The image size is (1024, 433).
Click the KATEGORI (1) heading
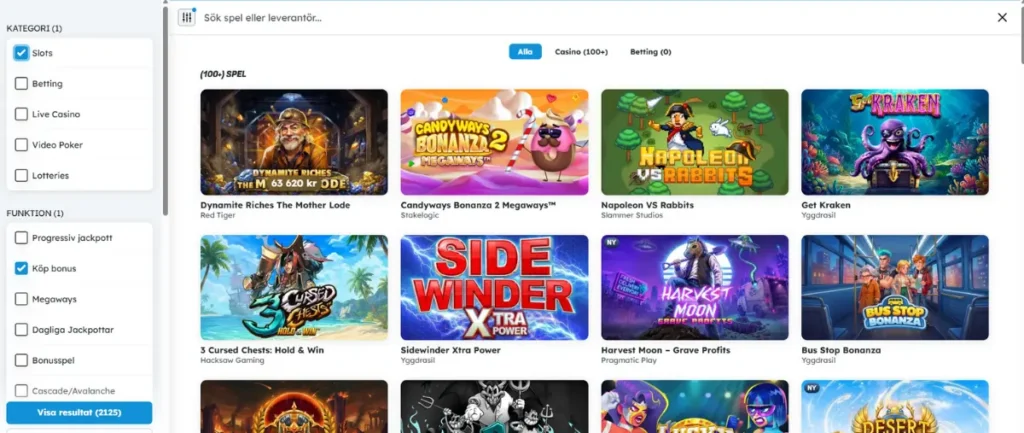(34, 29)
